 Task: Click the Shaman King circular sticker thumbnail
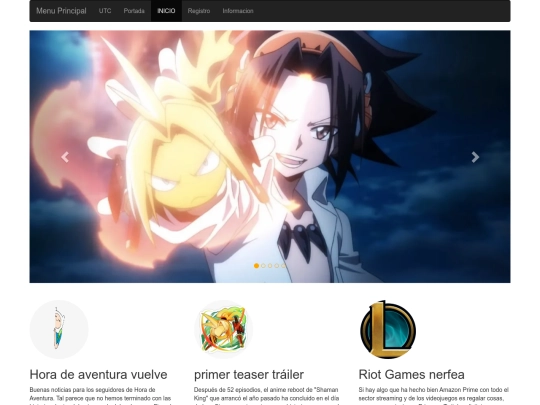[x=224, y=329]
